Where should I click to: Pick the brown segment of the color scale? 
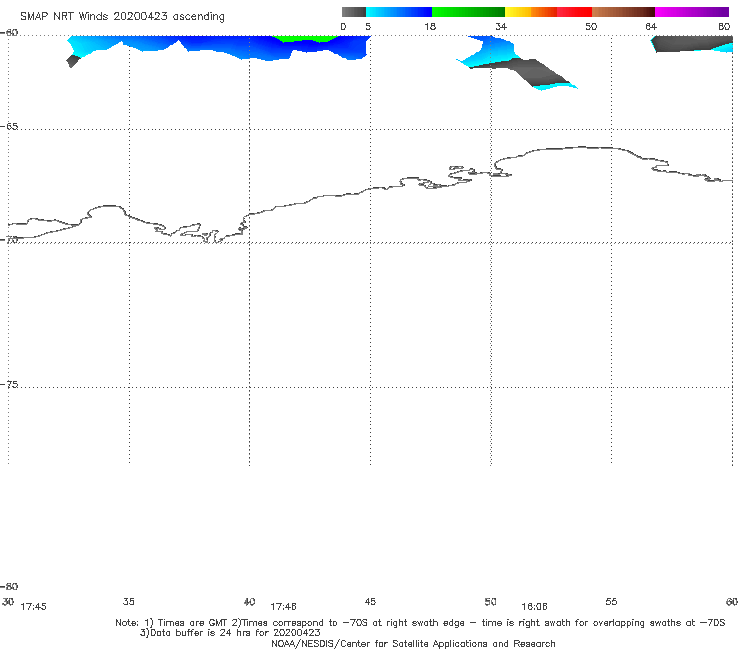point(623,12)
